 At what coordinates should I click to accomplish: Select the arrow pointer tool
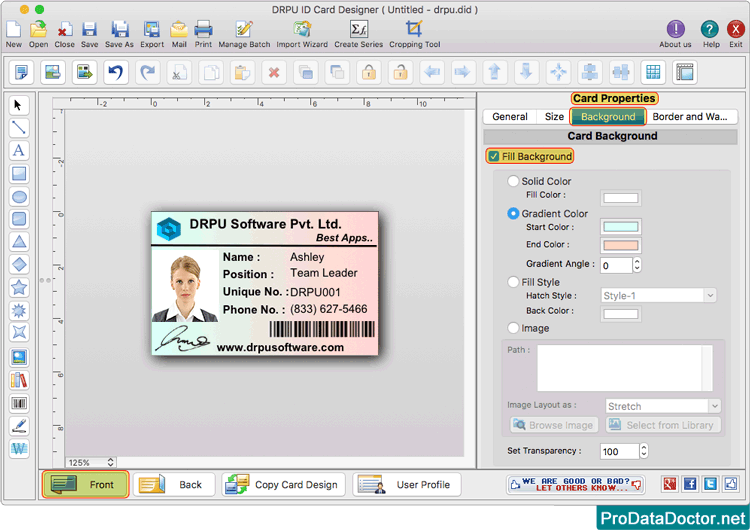point(19,105)
